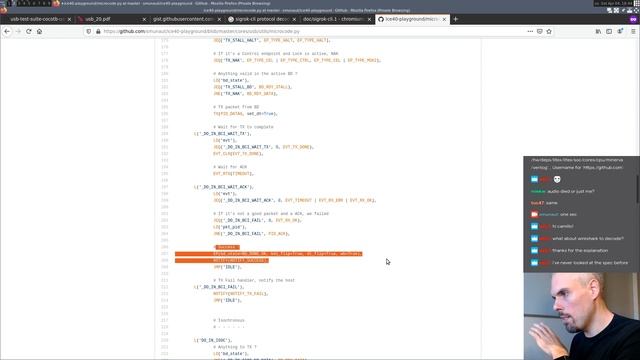Click the streamer webcam thumbnail

(x=582, y=316)
